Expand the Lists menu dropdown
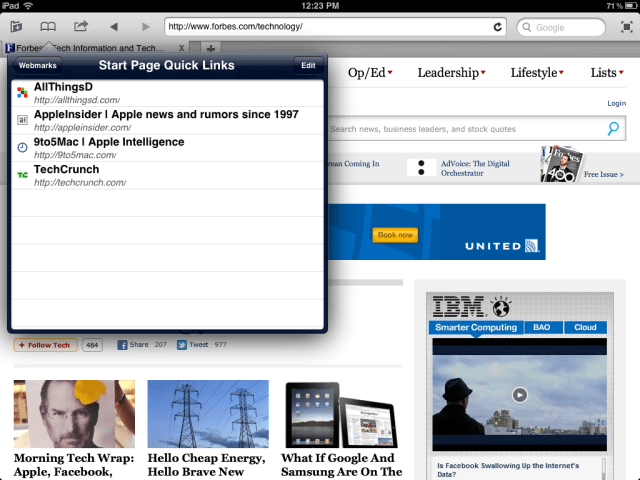 (608, 73)
